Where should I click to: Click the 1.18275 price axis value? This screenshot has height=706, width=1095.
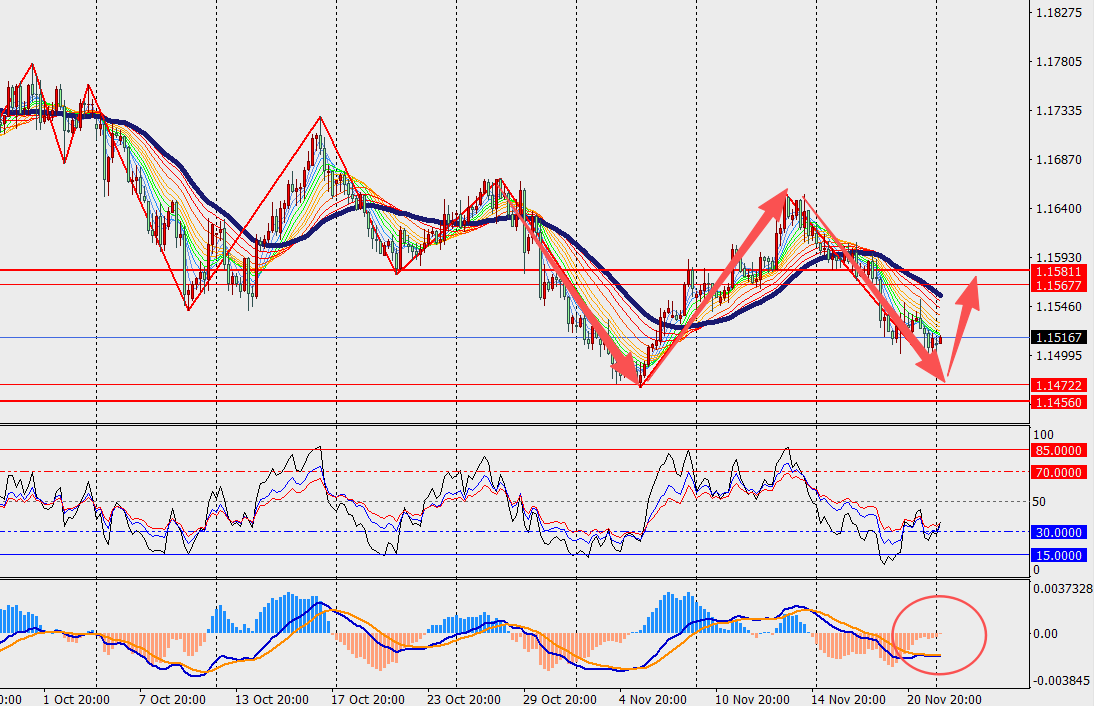pos(1060,13)
